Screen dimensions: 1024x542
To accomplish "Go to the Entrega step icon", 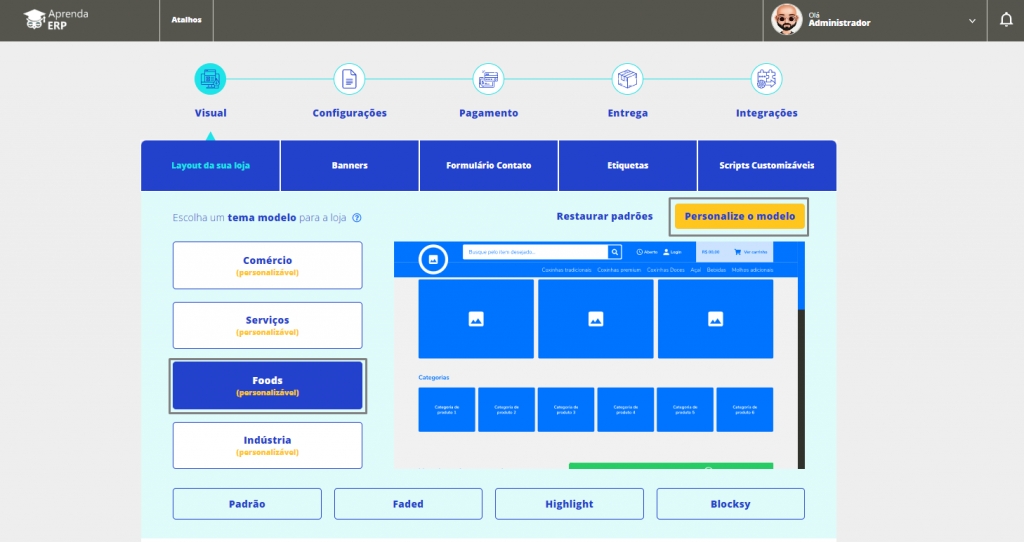I will (x=627, y=78).
